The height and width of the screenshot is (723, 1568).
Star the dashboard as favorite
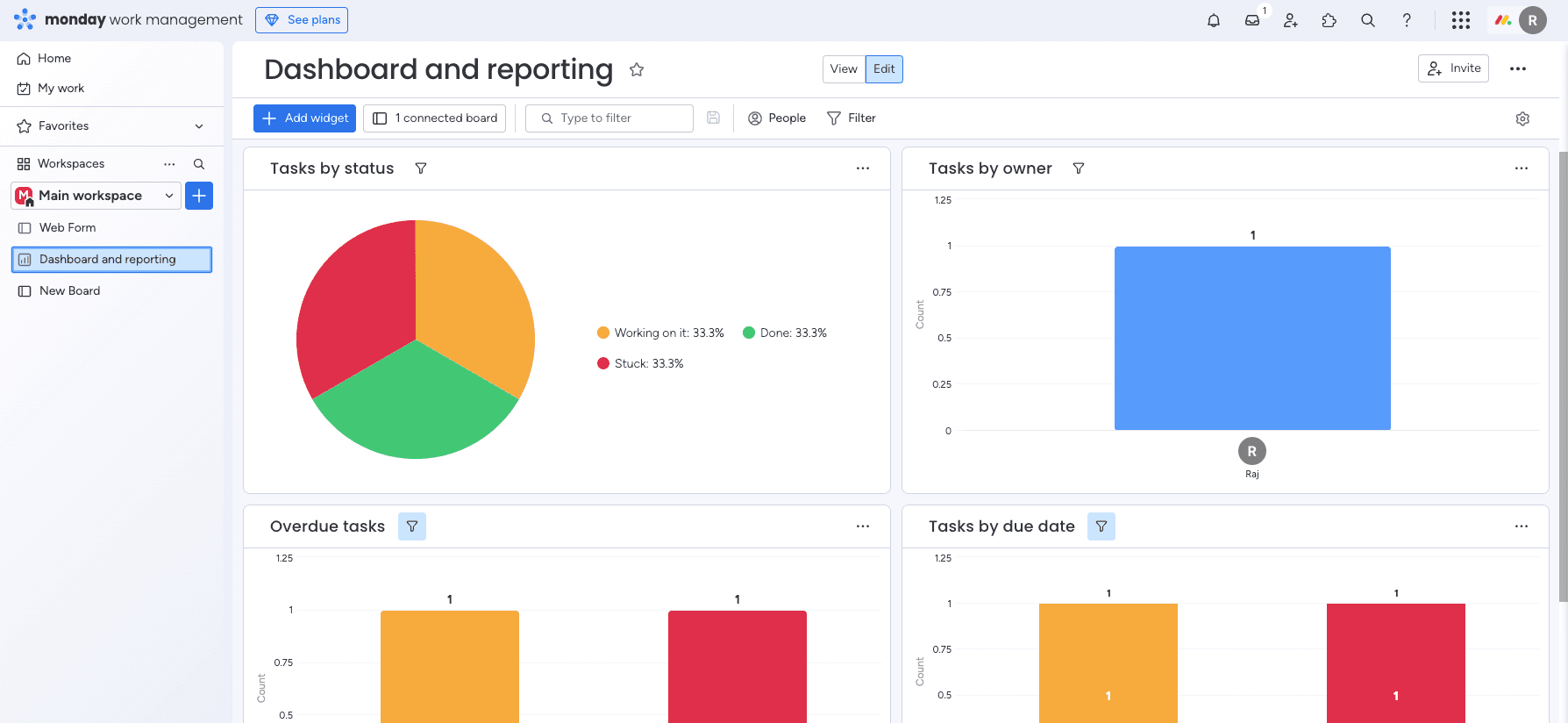637,69
